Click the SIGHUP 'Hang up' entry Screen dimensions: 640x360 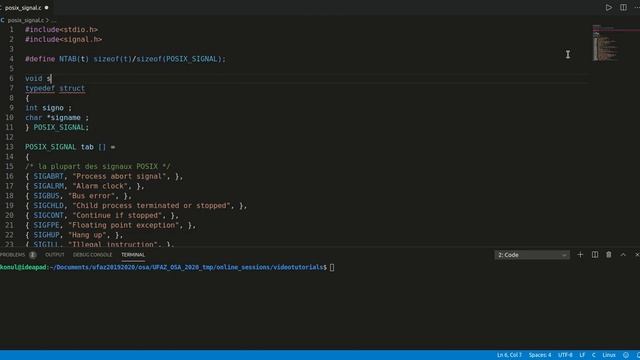(x=74, y=235)
